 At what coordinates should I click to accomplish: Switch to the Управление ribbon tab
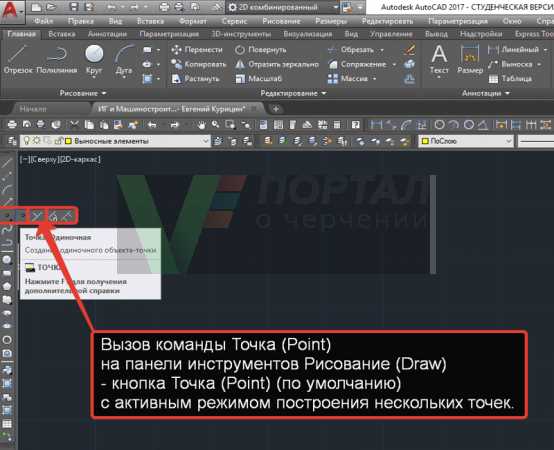pos(391,34)
